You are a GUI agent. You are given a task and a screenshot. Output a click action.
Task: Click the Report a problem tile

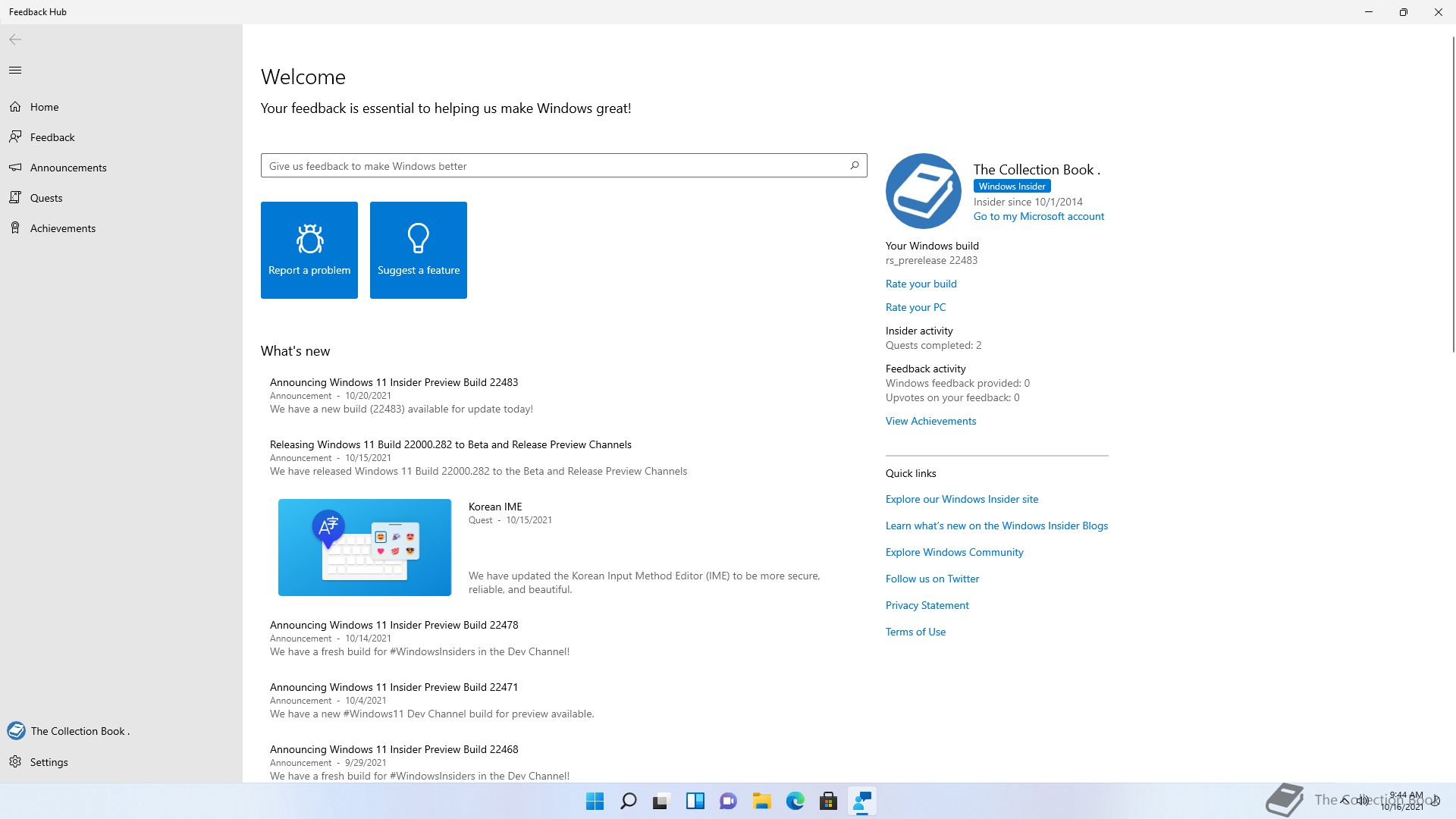309,250
